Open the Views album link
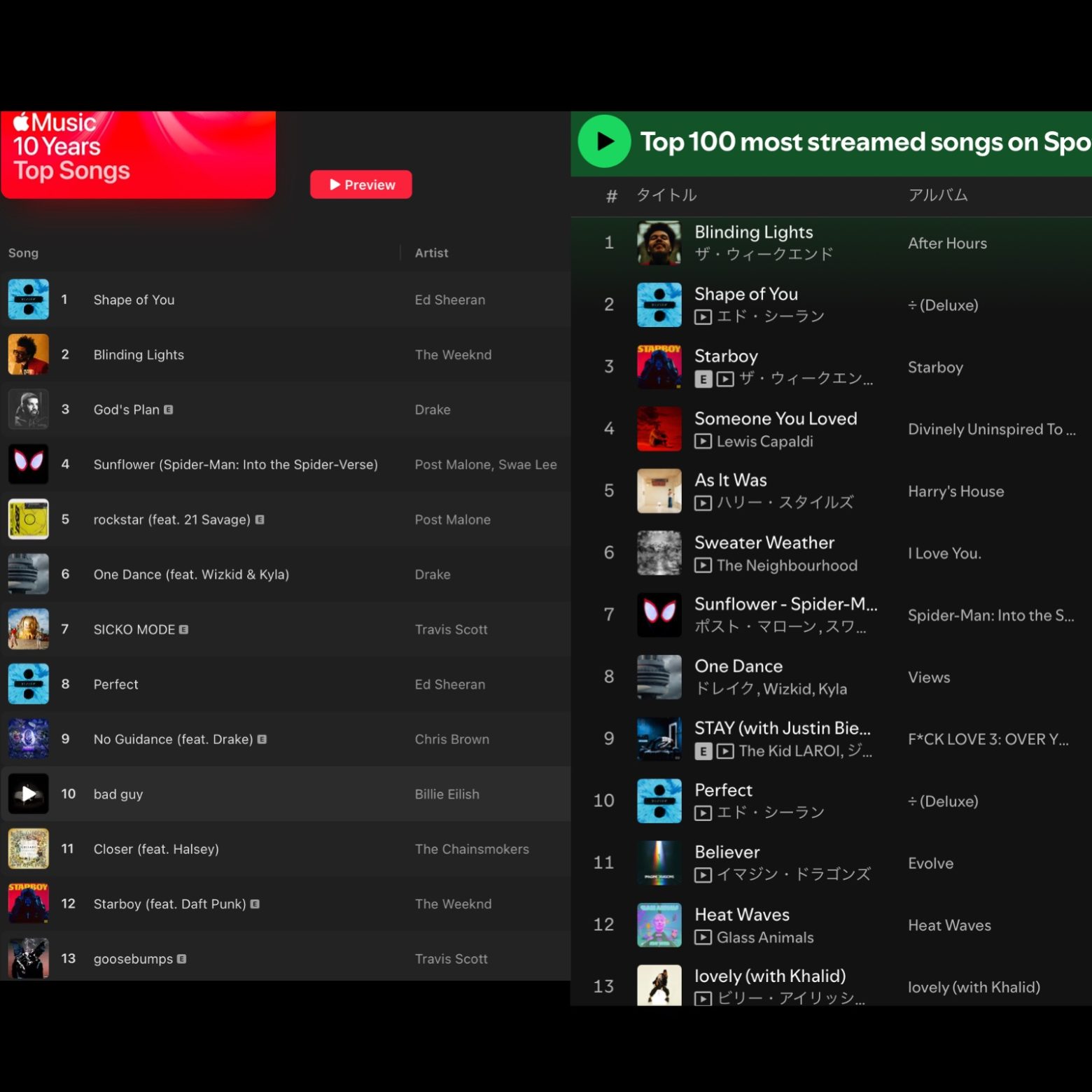The image size is (1092, 1092). click(x=929, y=677)
